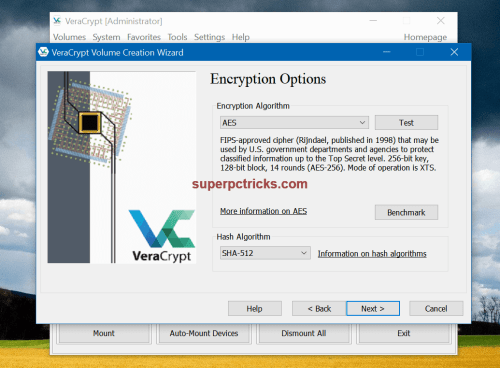Open the Tools menu in VeraCrypt window
The image size is (500, 368).
pos(177,37)
